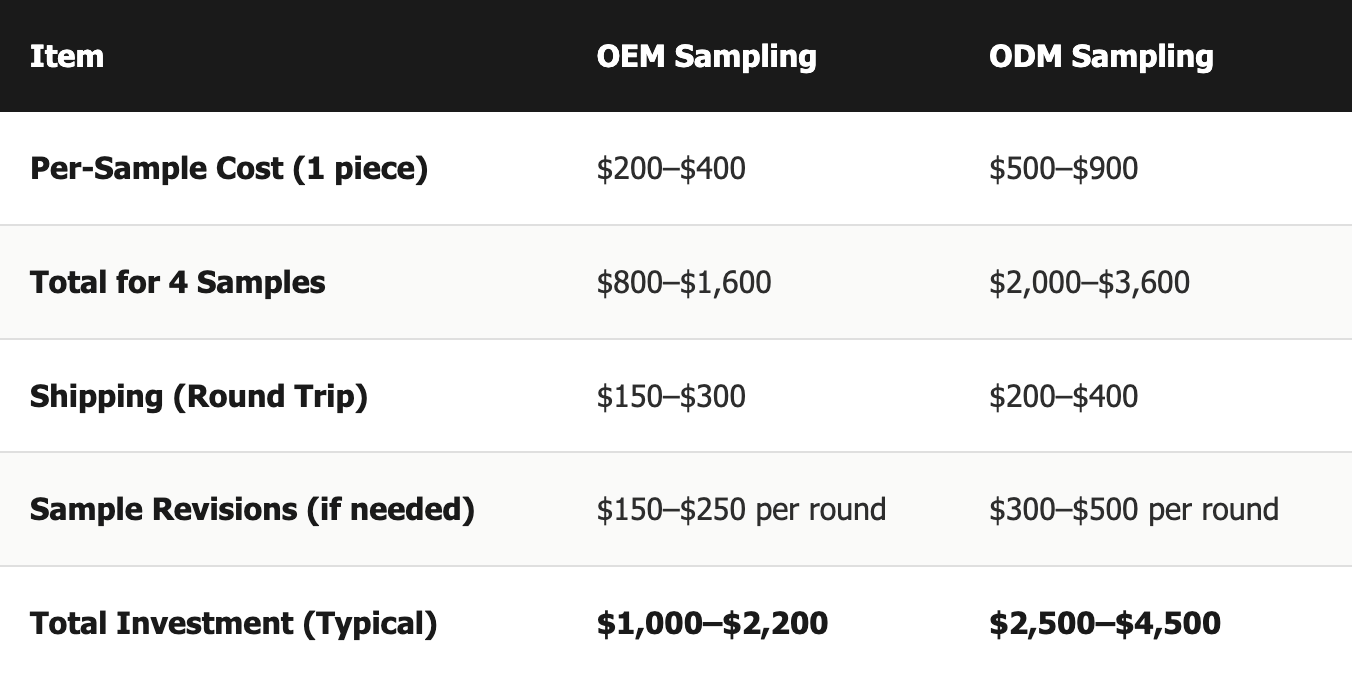The width and height of the screenshot is (1352, 680).
Task: Click the bold $2,500–$4,500 ODM total
Action: click(x=1105, y=624)
